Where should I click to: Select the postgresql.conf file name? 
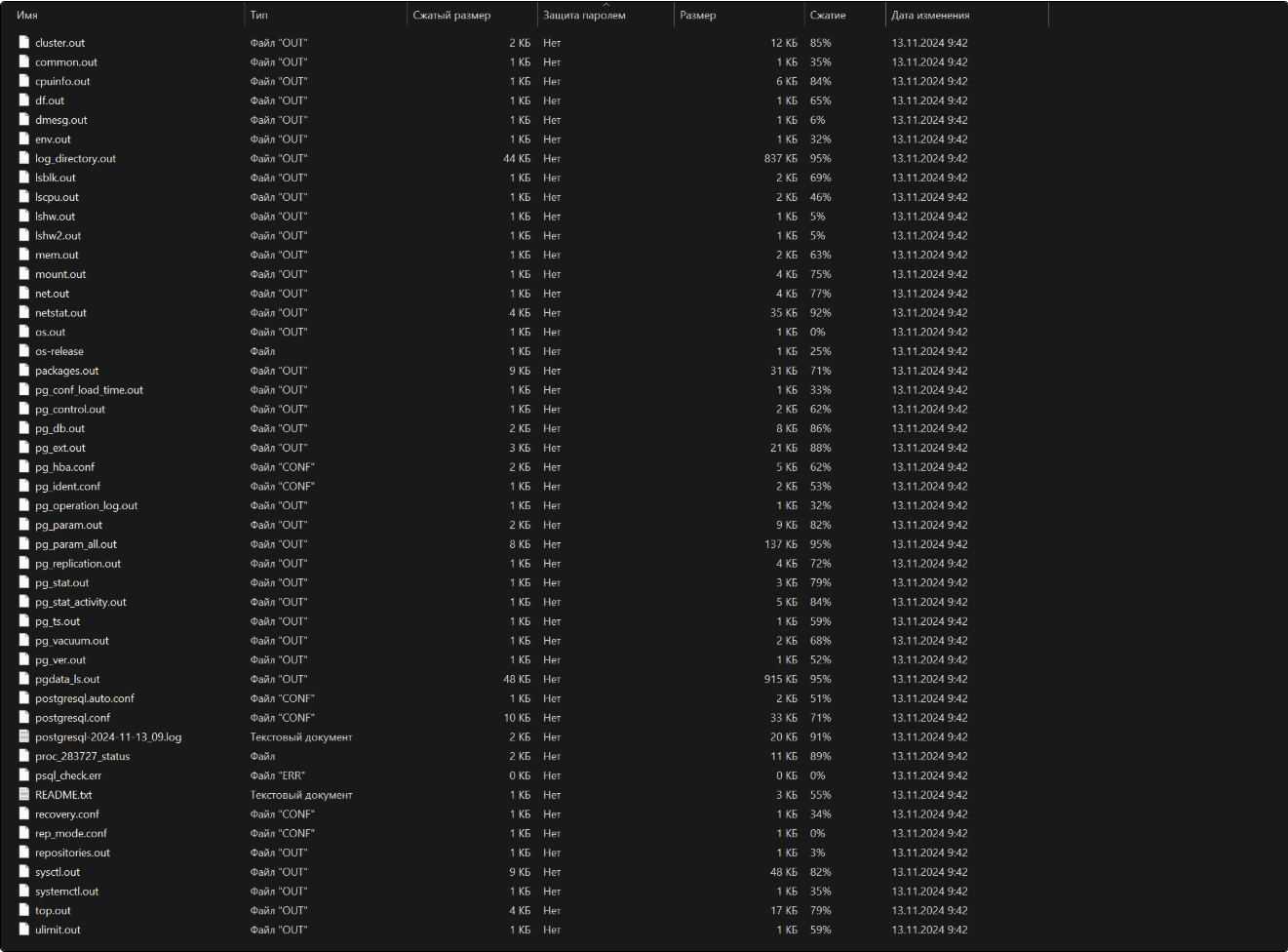tap(72, 718)
